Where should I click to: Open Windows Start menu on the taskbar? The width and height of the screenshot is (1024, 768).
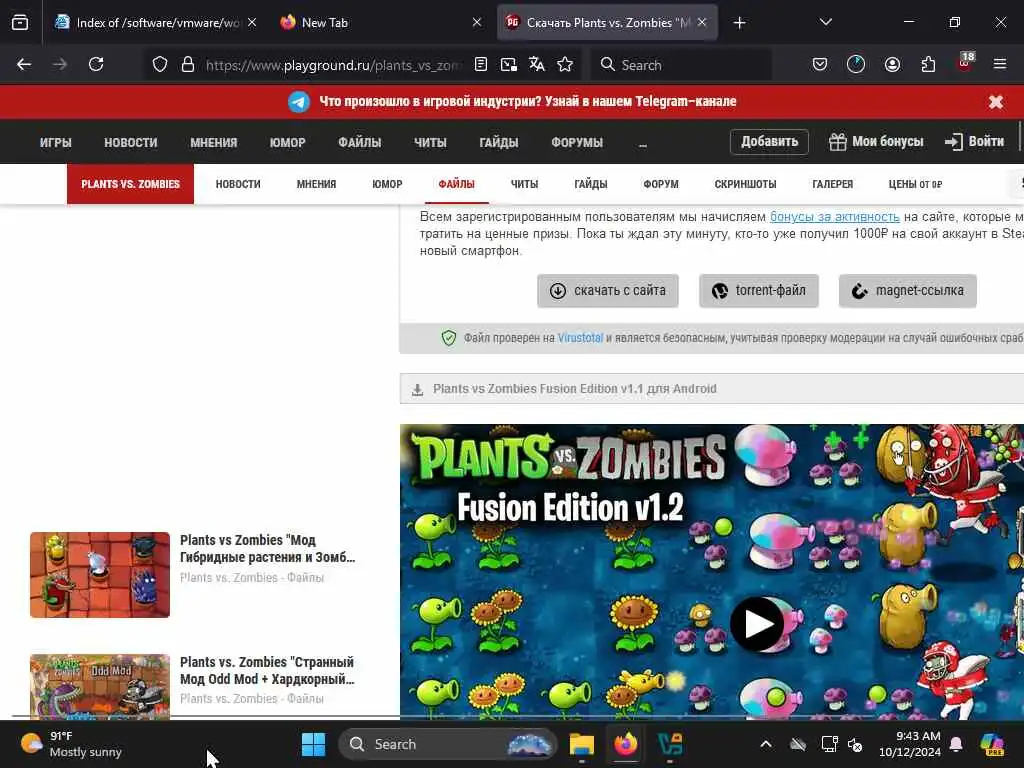coord(313,744)
